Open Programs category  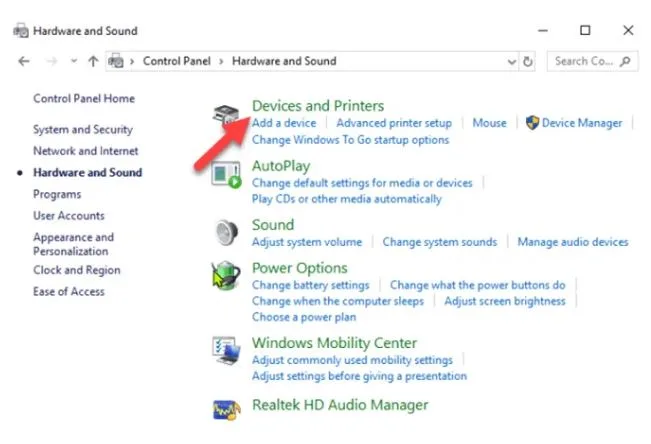point(57,194)
